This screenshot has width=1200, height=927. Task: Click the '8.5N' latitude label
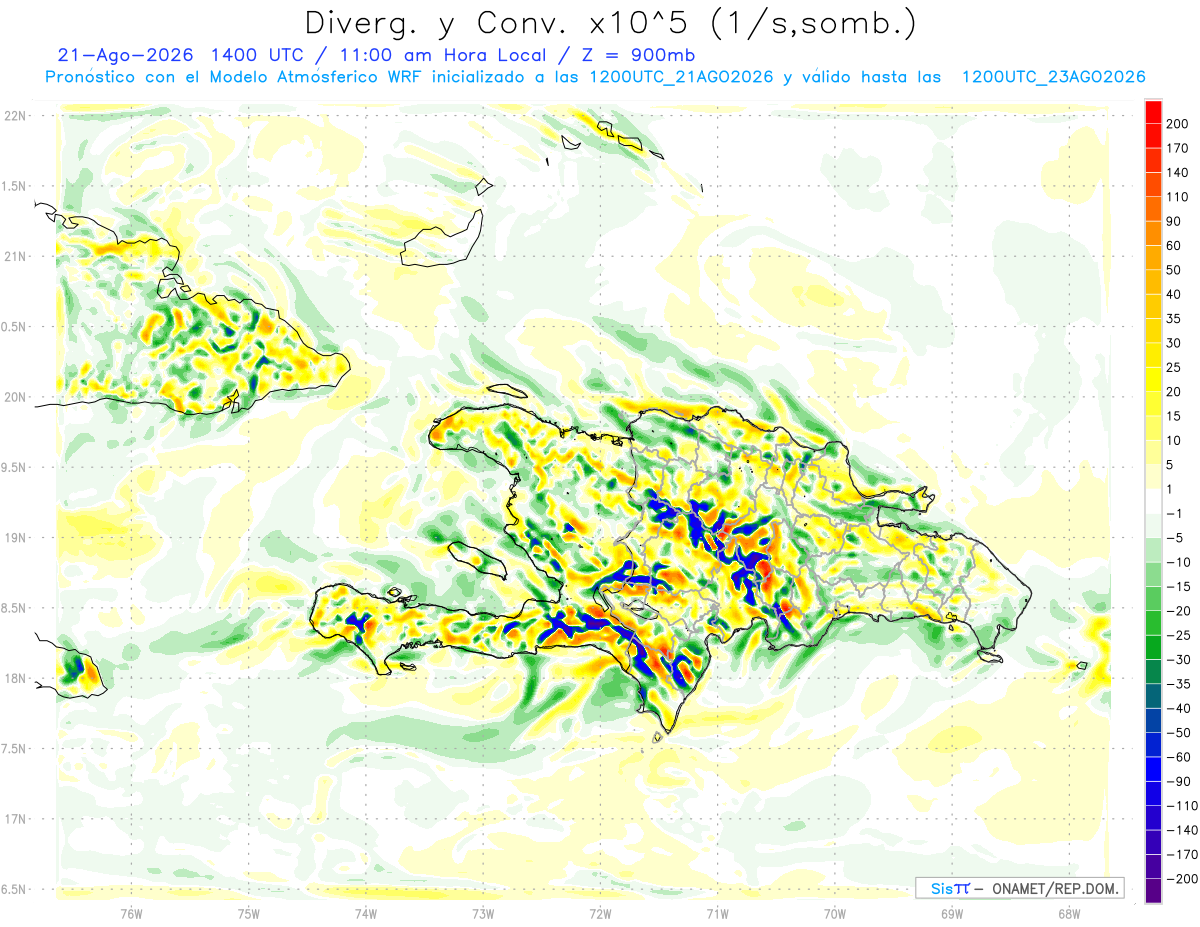(x=14, y=608)
